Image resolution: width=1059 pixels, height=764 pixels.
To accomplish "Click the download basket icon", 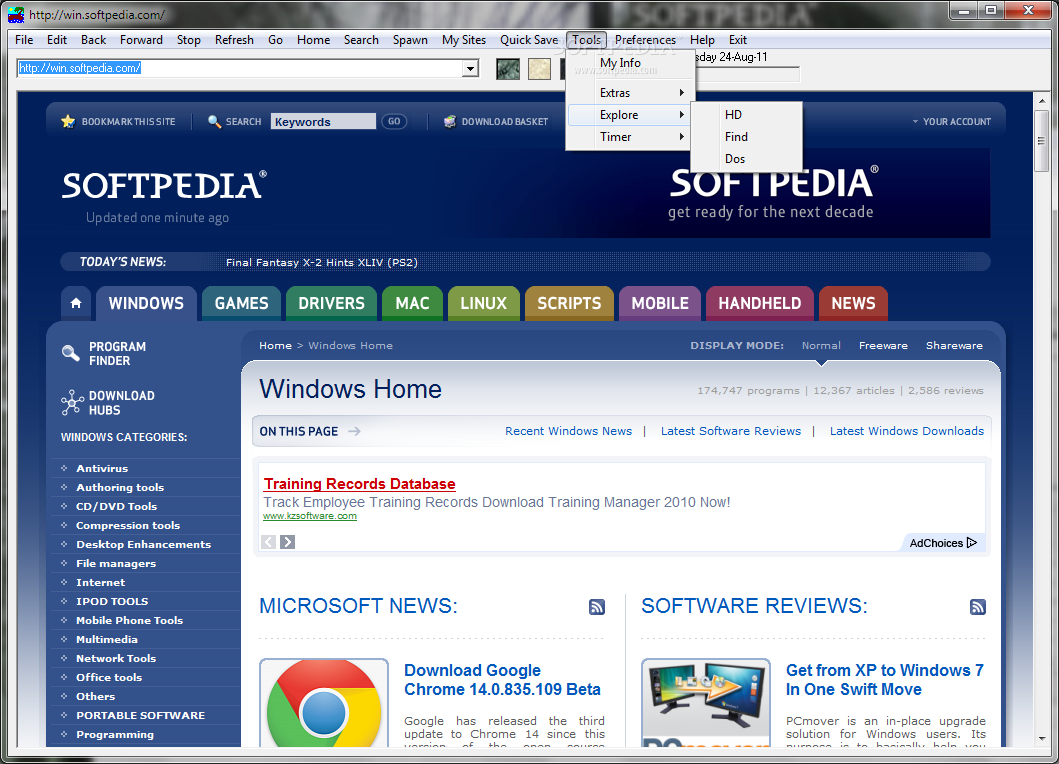I will pos(450,122).
